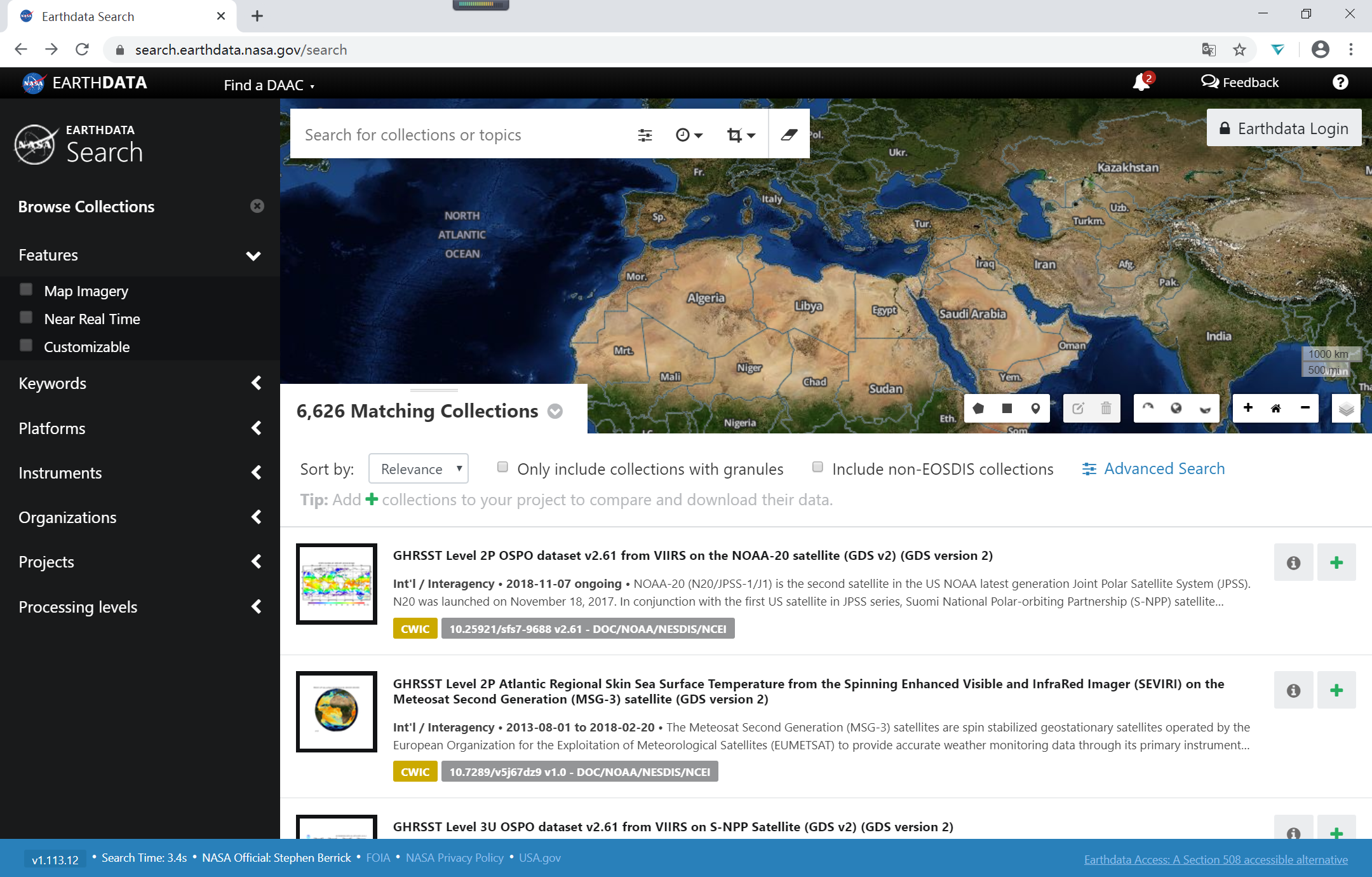Enable the Map Imagery feature checkbox
Viewport: 1372px width, 877px height.
(26, 290)
